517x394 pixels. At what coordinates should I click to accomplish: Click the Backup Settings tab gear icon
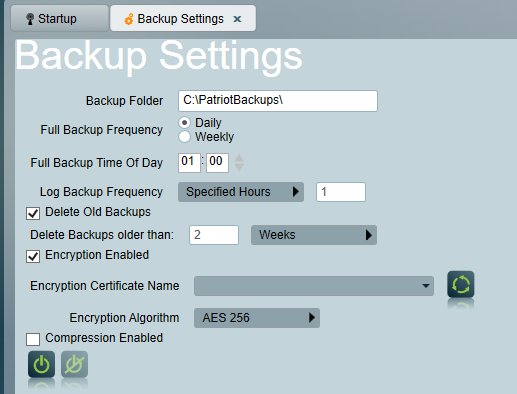pos(129,19)
